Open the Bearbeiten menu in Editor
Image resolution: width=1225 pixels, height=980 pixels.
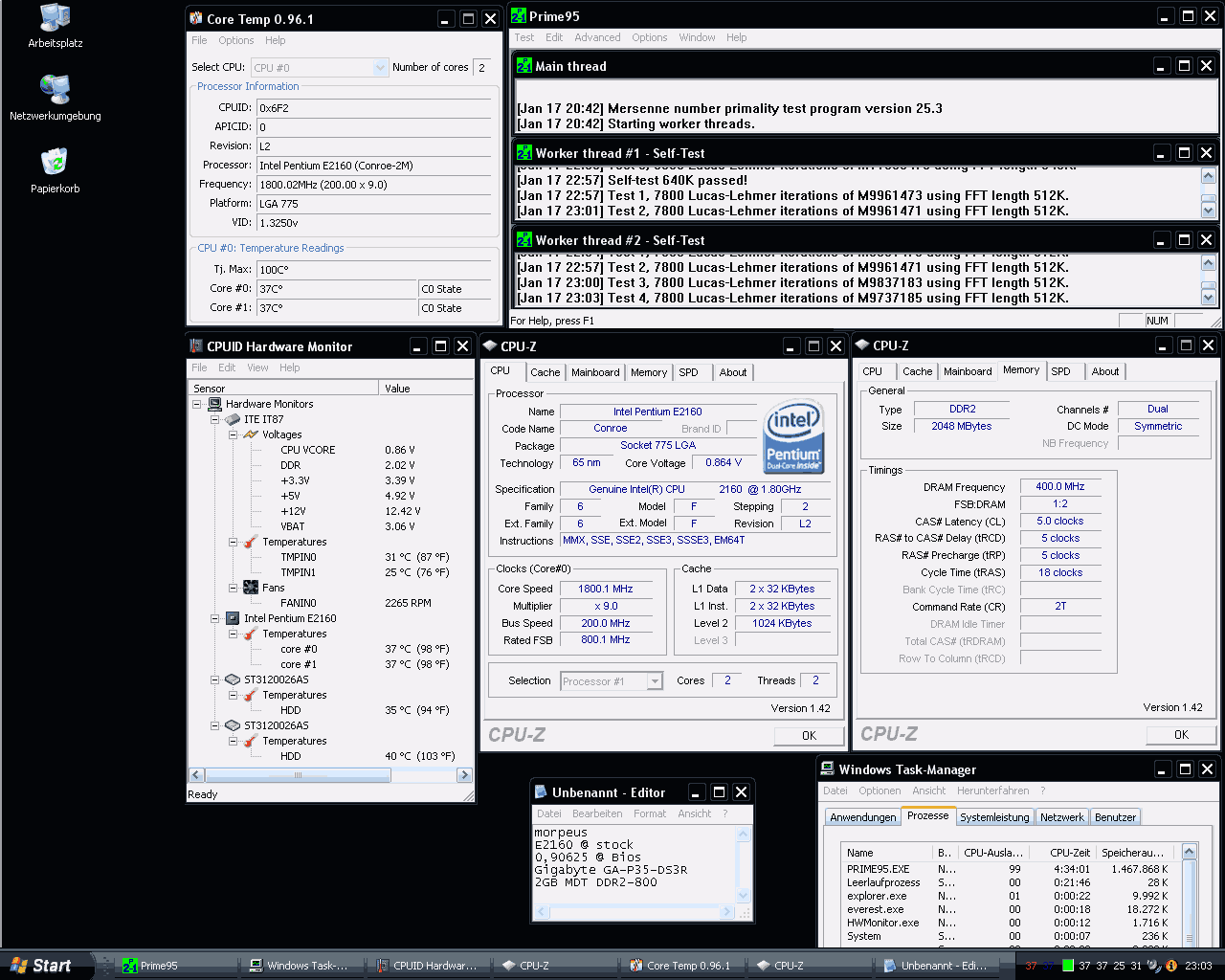click(x=597, y=813)
